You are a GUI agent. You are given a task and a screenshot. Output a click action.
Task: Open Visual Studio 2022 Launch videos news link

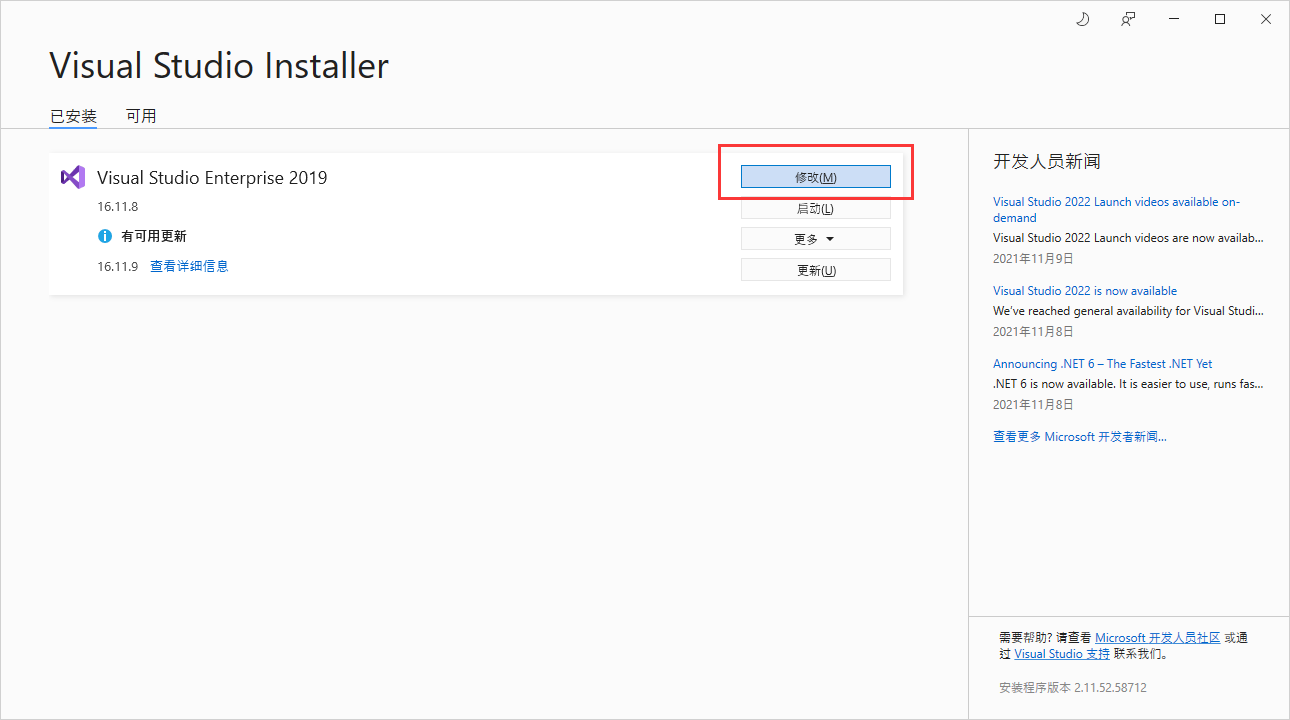click(x=1116, y=209)
